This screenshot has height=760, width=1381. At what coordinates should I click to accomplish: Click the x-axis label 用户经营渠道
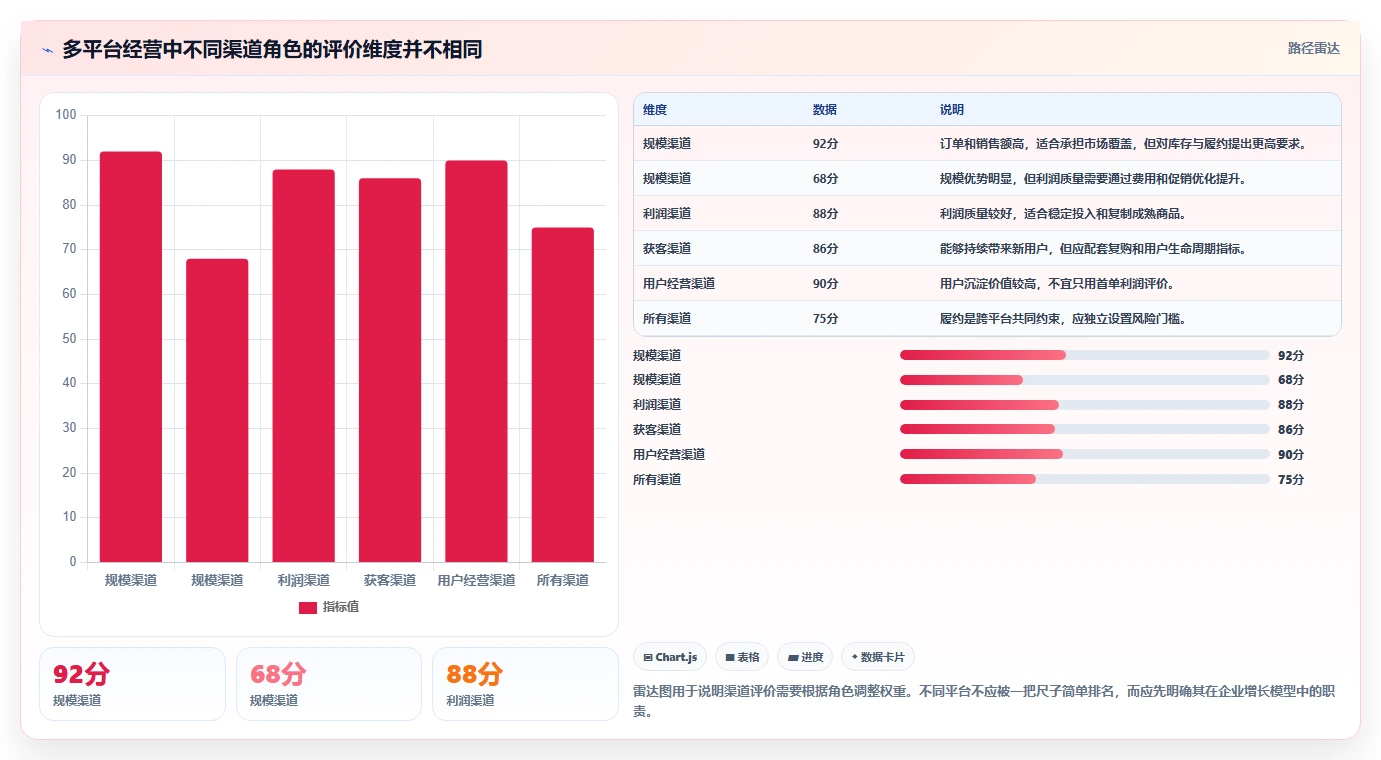(x=476, y=580)
